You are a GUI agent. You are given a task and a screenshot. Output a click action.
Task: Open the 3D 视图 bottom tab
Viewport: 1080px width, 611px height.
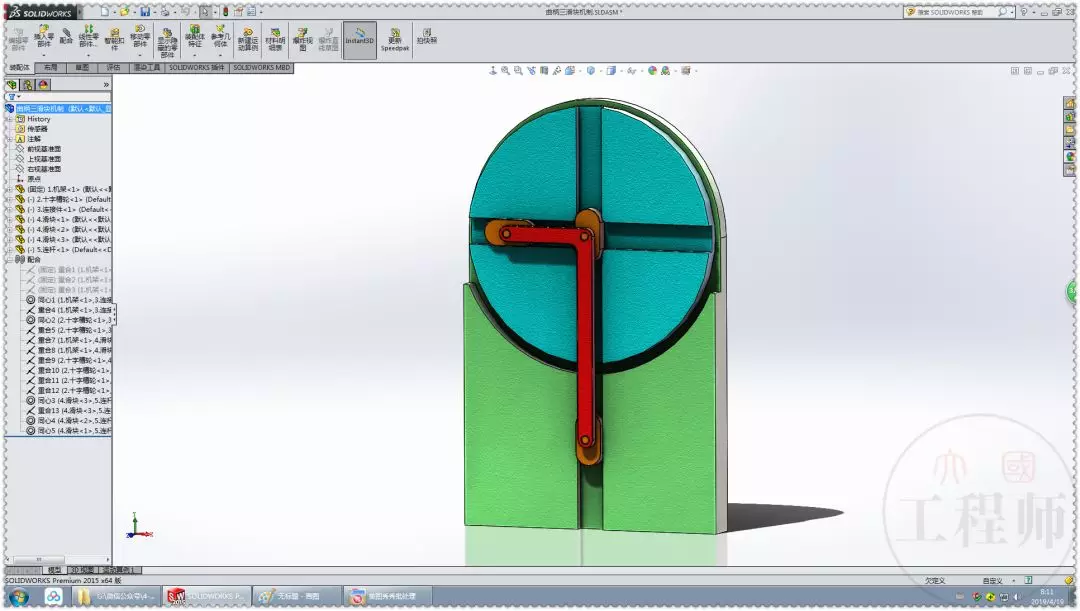point(82,570)
